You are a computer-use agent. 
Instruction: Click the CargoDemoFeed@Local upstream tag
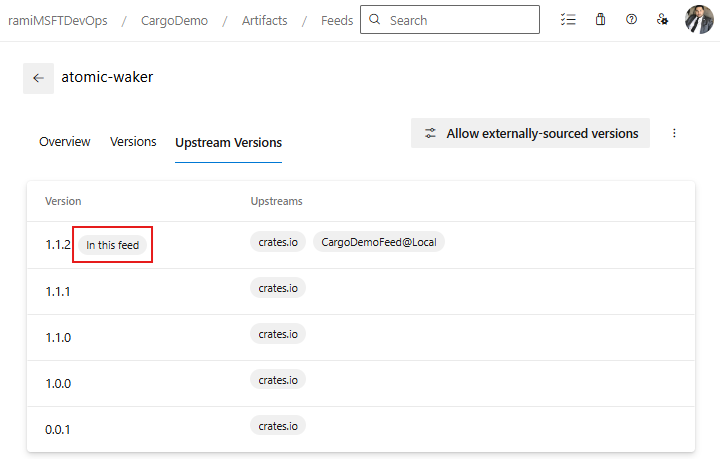tap(378, 243)
